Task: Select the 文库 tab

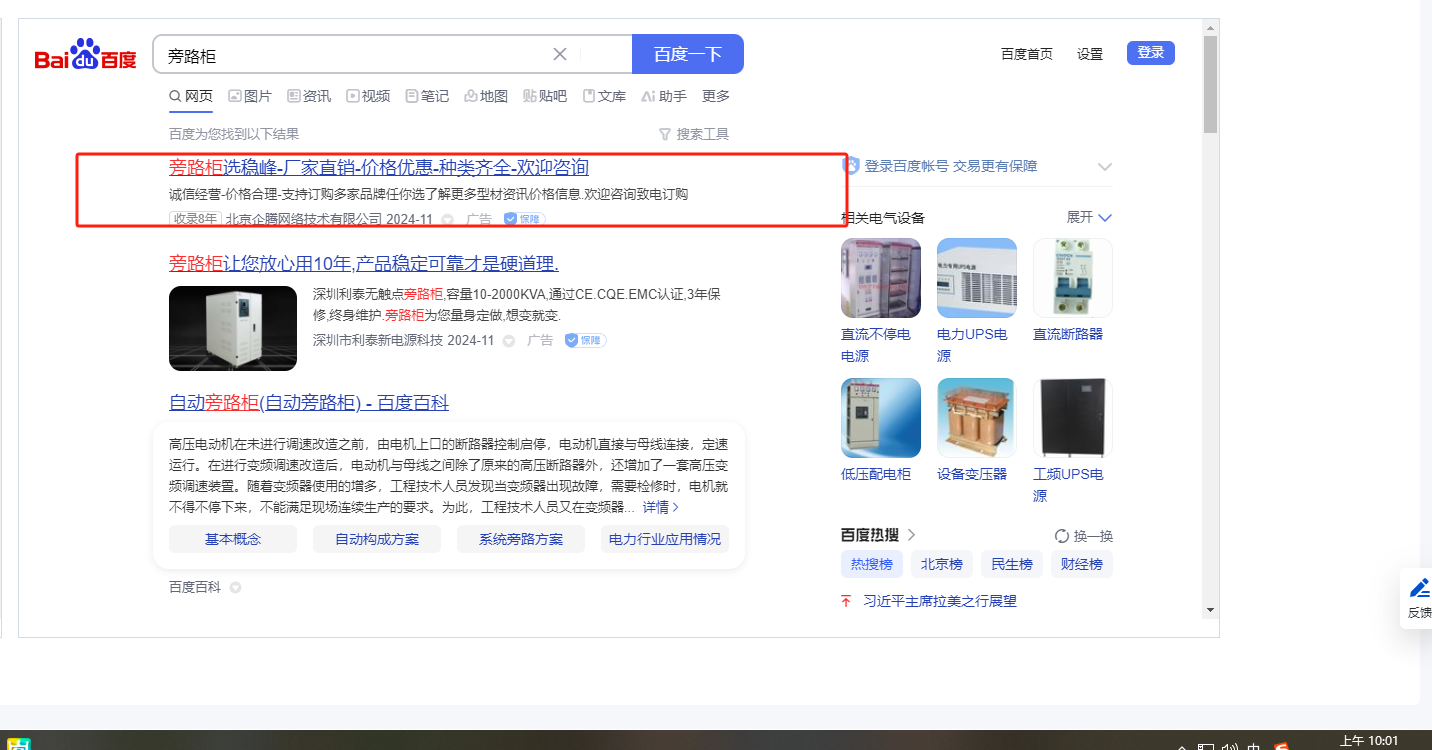Action: (604, 96)
